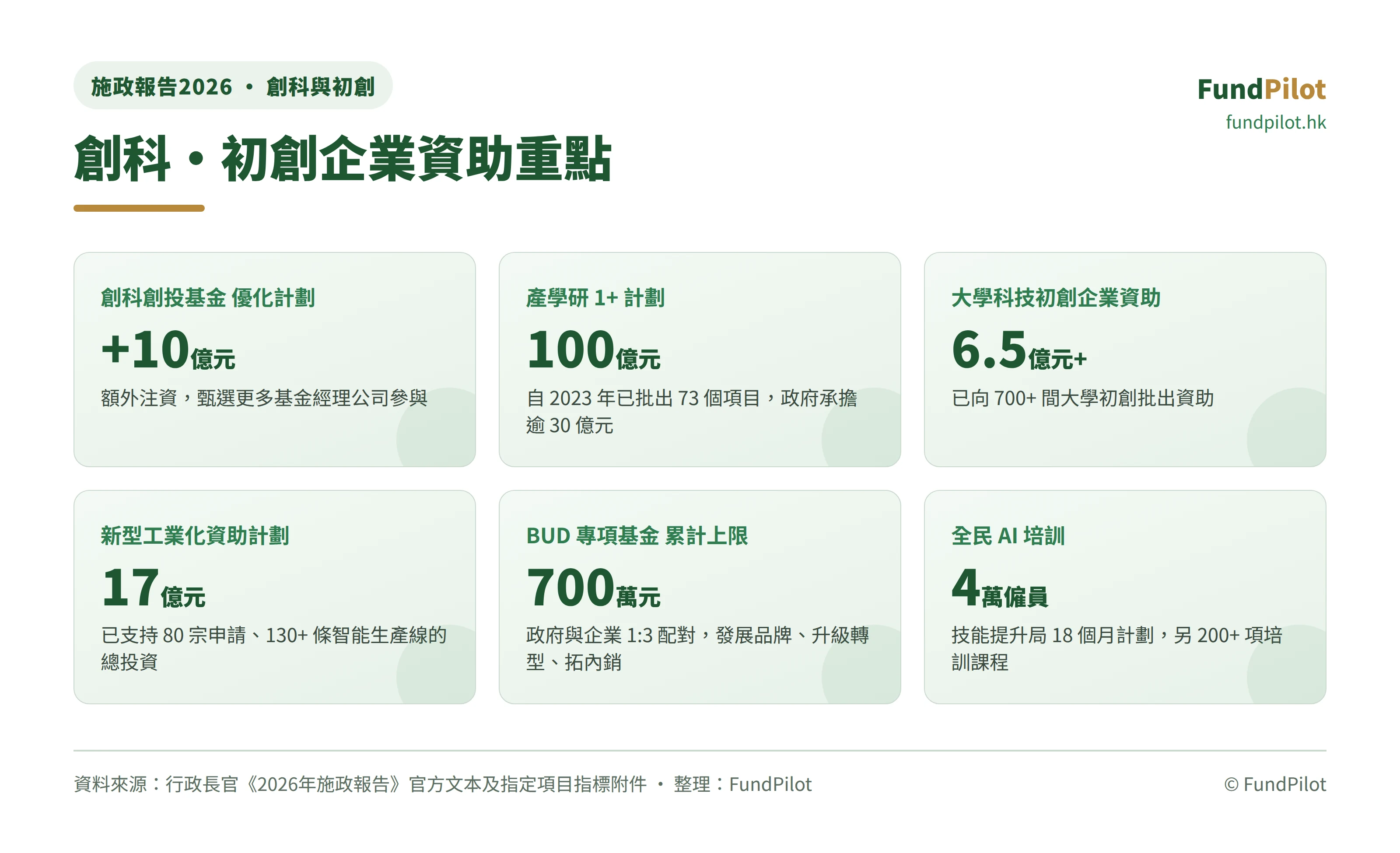The width and height of the screenshot is (1400, 853).
Task: Click the 施政報告2026 · 創科與初創 tag pill
Action: [233, 86]
